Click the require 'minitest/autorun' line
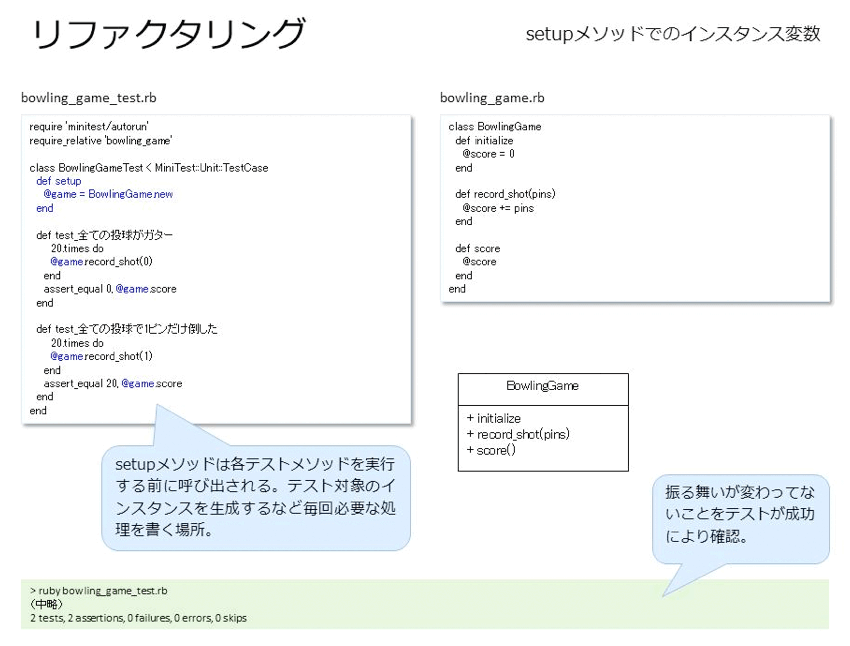The height and width of the screenshot is (646, 850). pos(89,126)
